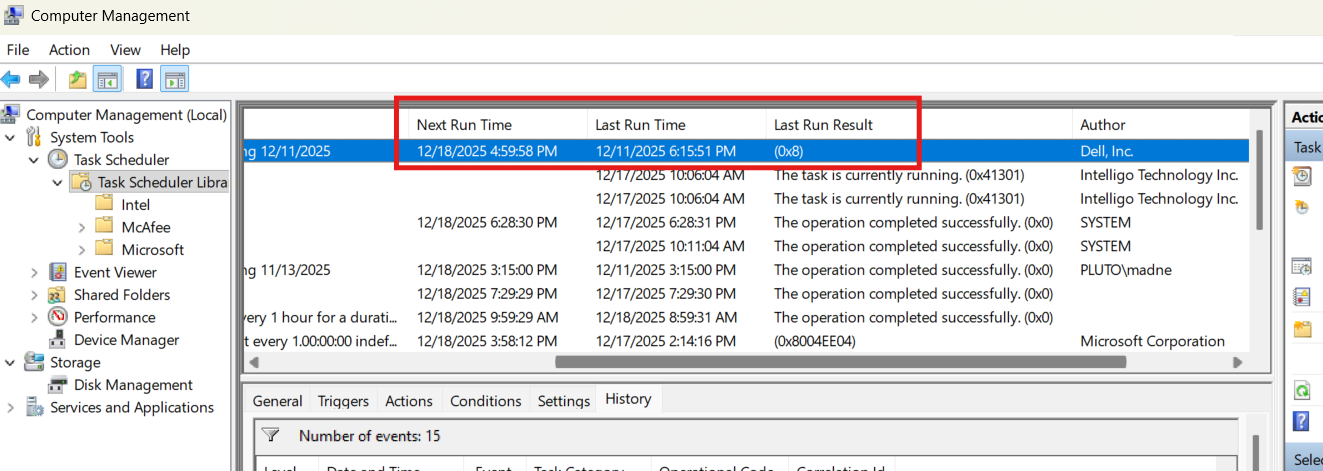Select the History tab

(628, 399)
